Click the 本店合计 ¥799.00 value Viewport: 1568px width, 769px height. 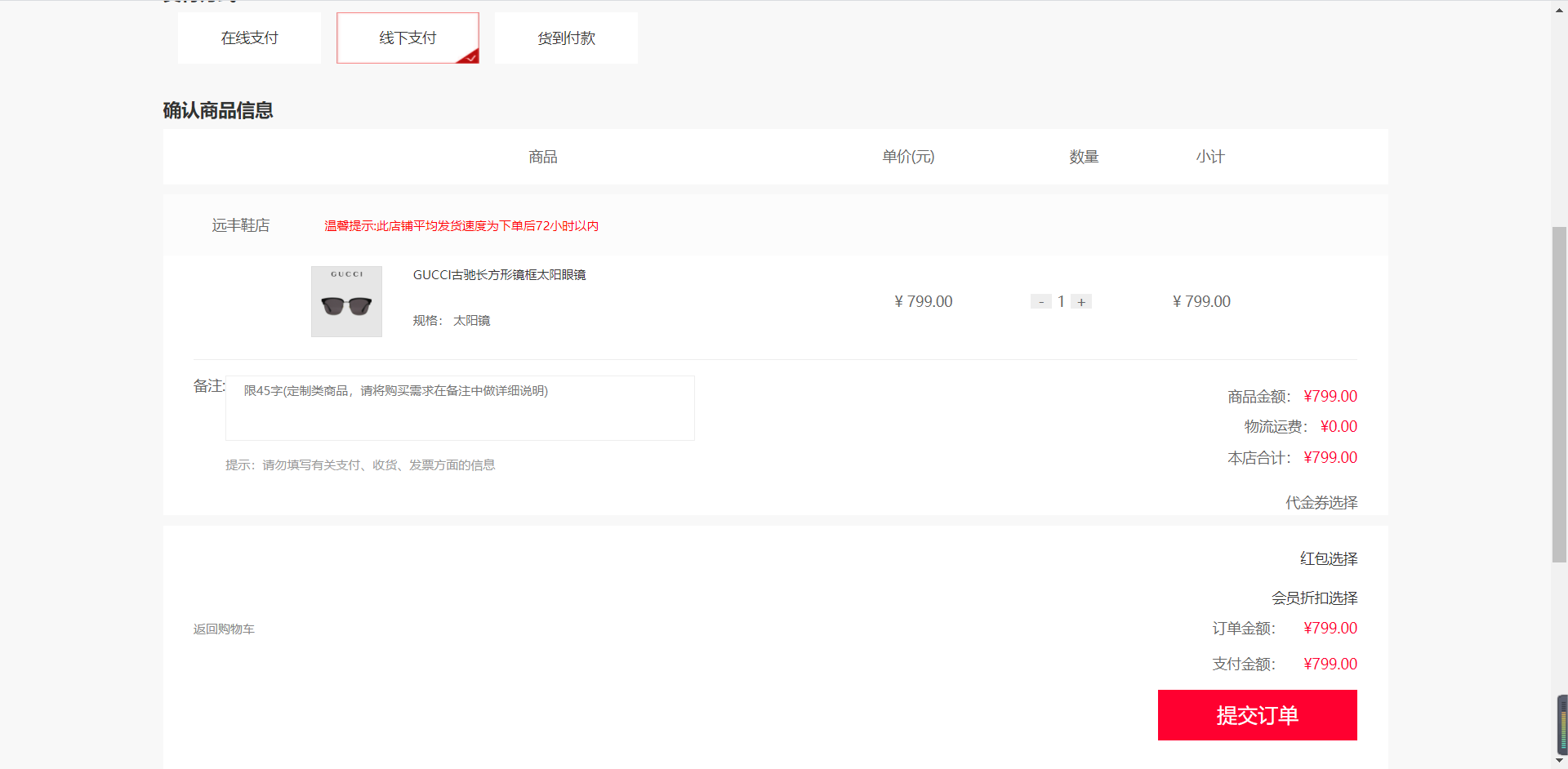1330,458
